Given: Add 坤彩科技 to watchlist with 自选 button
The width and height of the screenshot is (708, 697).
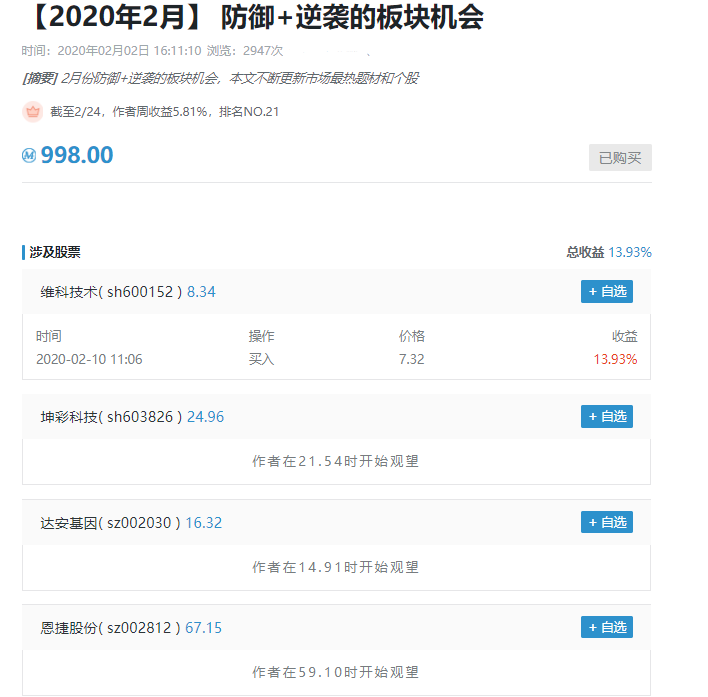Looking at the screenshot, I should 606,416.
